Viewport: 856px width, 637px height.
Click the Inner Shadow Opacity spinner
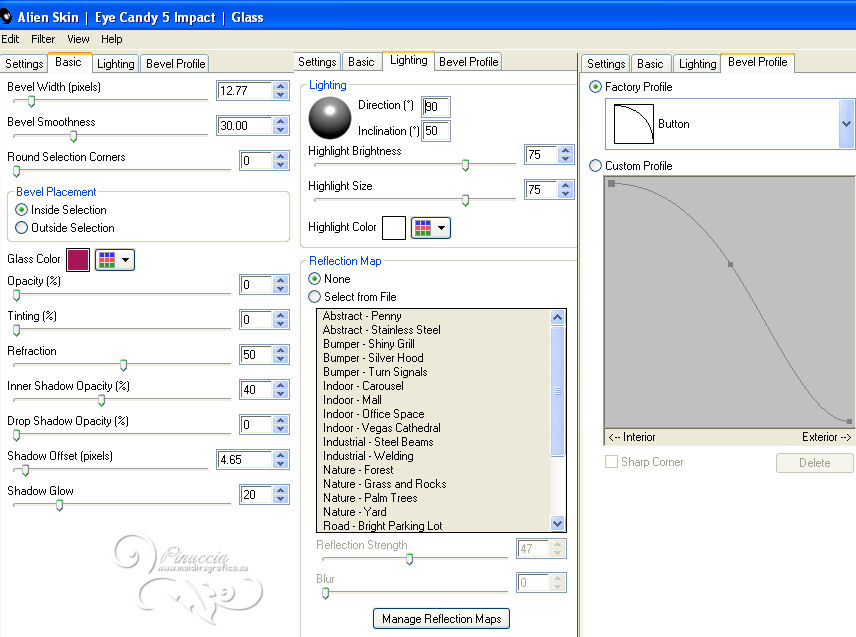click(281, 389)
